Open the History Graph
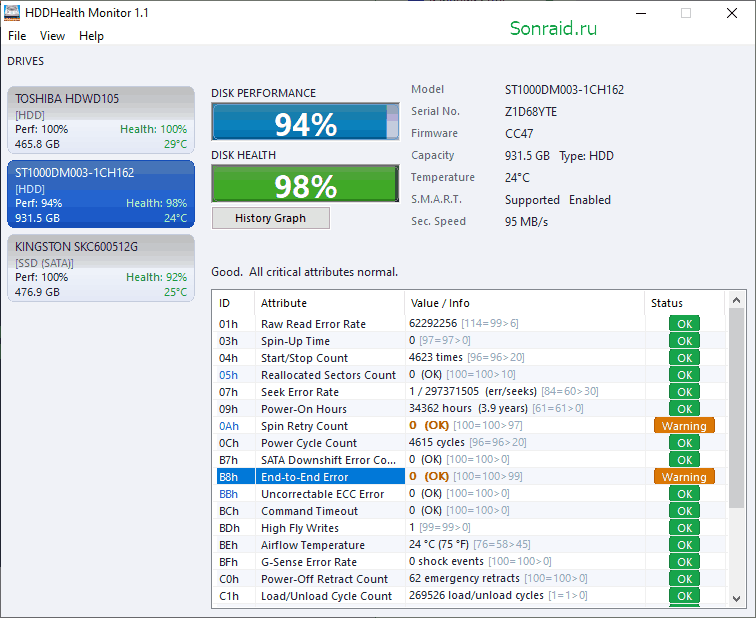756x618 pixels. pyautogui.click(x=270, y=218)
